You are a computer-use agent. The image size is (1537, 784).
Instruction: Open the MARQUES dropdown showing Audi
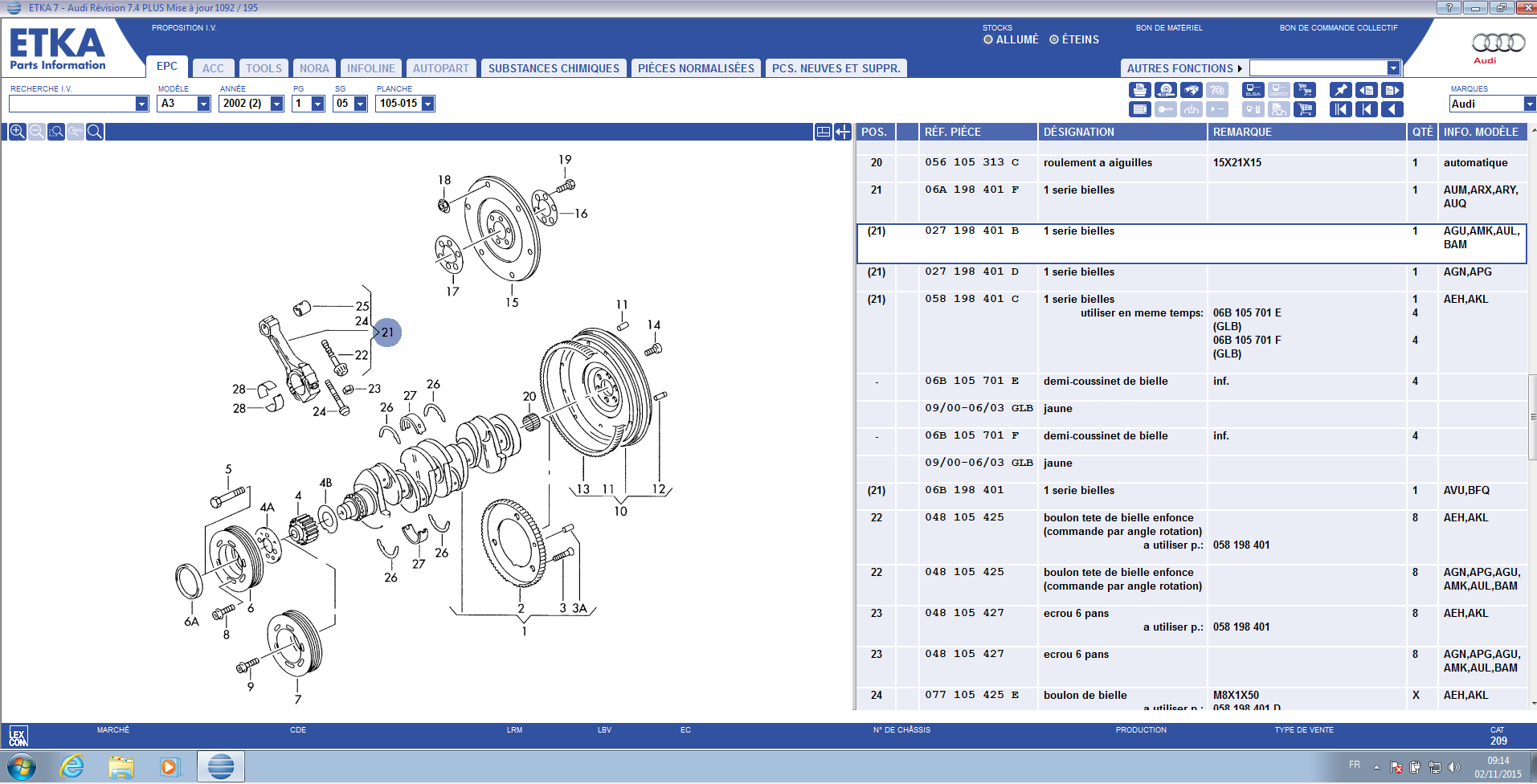click(1529, 104)
